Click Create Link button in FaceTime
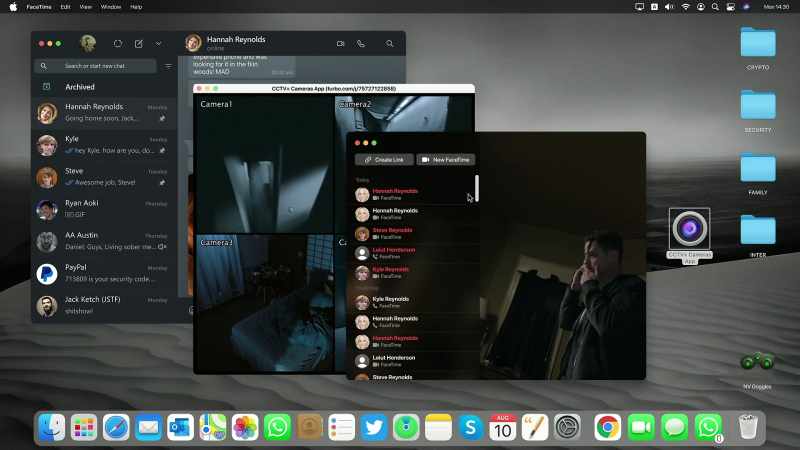This screenshot has width=800, height=450. click(x=384, y=160)
